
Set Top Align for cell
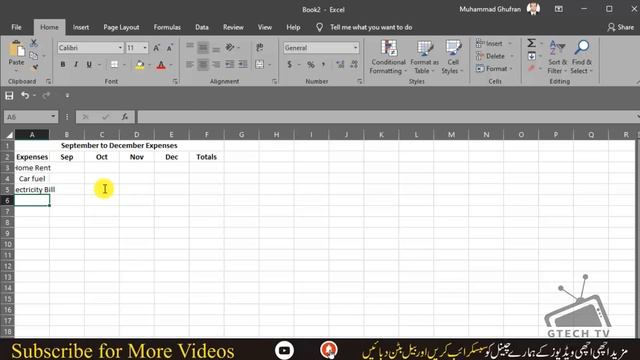click(190, 47)
